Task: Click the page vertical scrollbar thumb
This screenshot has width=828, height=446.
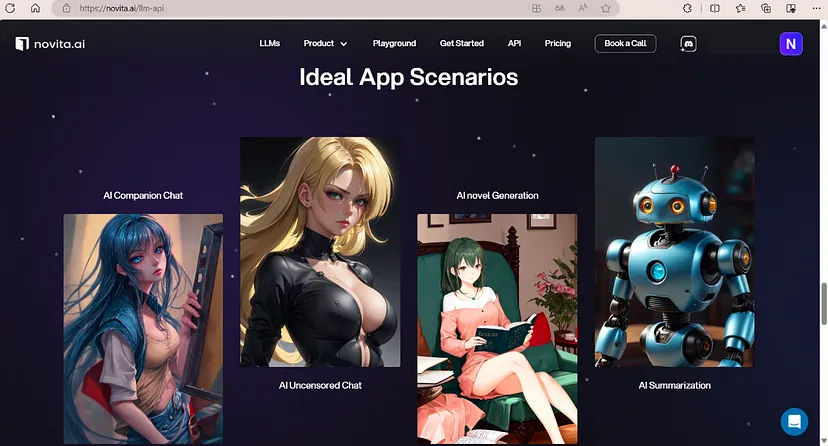Action: pyautogui.click(x=823, y=303)
